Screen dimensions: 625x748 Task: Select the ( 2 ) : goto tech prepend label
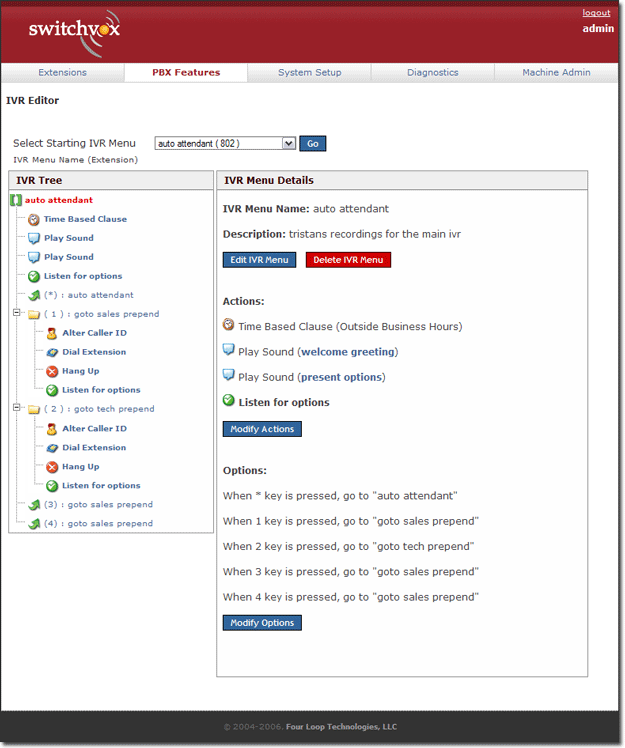tap(99, 409)
